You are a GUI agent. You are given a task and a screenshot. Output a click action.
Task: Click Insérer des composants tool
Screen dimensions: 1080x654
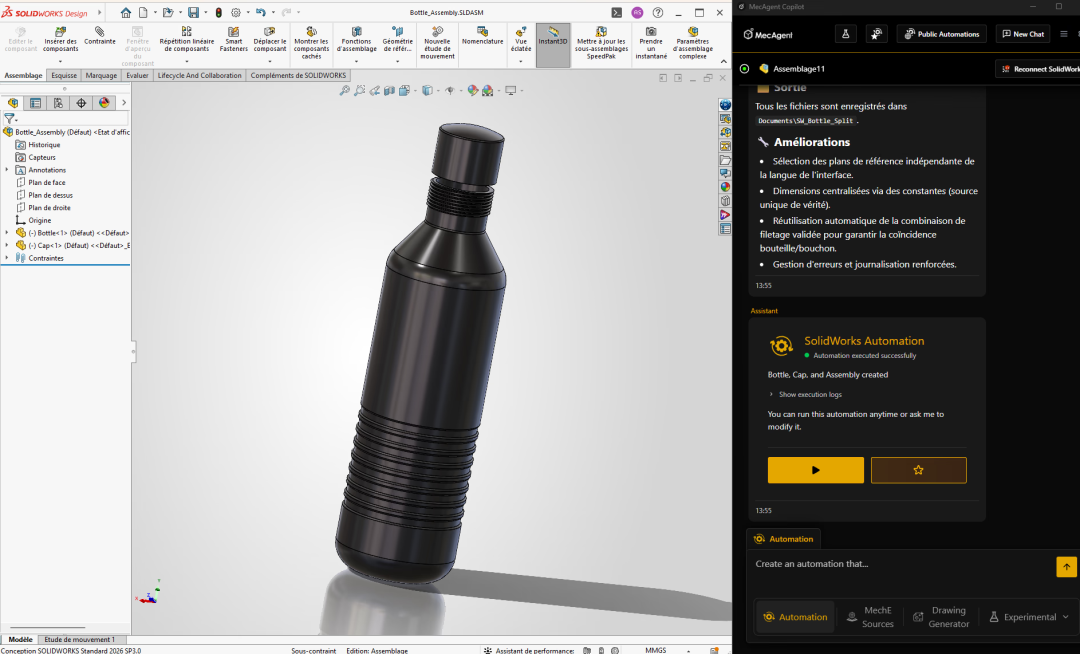(x=61, y=40)
